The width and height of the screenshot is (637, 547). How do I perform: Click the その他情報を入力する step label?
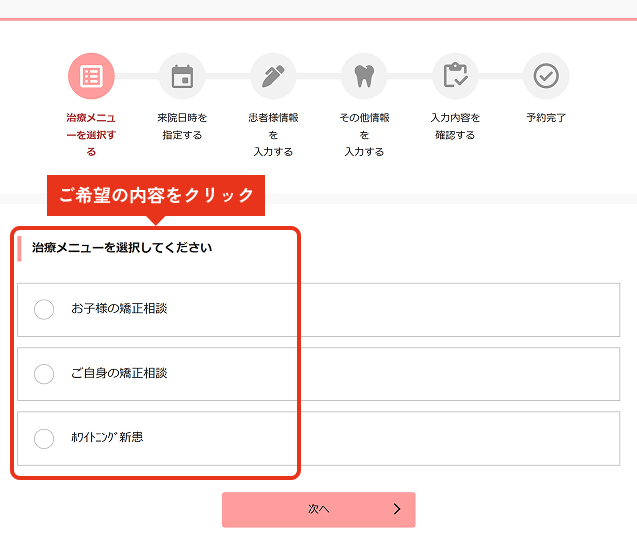(364, 134)
